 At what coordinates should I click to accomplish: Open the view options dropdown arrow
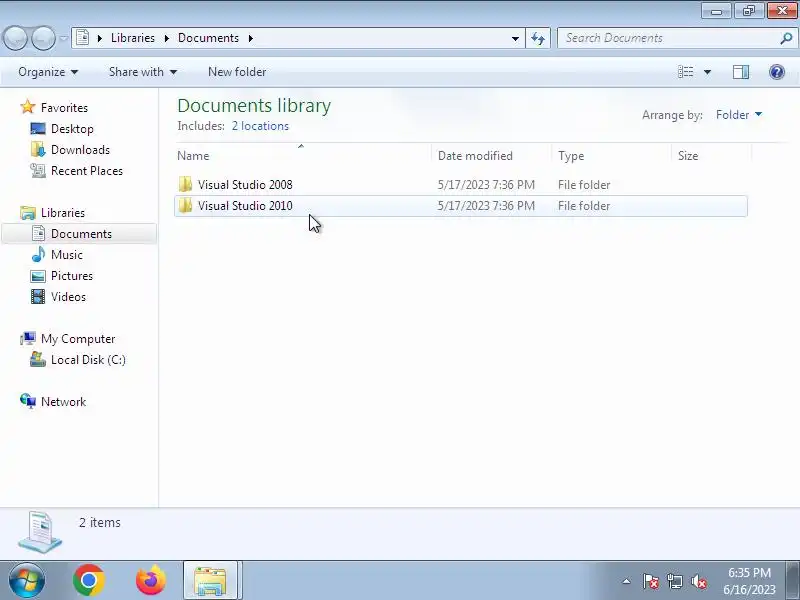707,72
